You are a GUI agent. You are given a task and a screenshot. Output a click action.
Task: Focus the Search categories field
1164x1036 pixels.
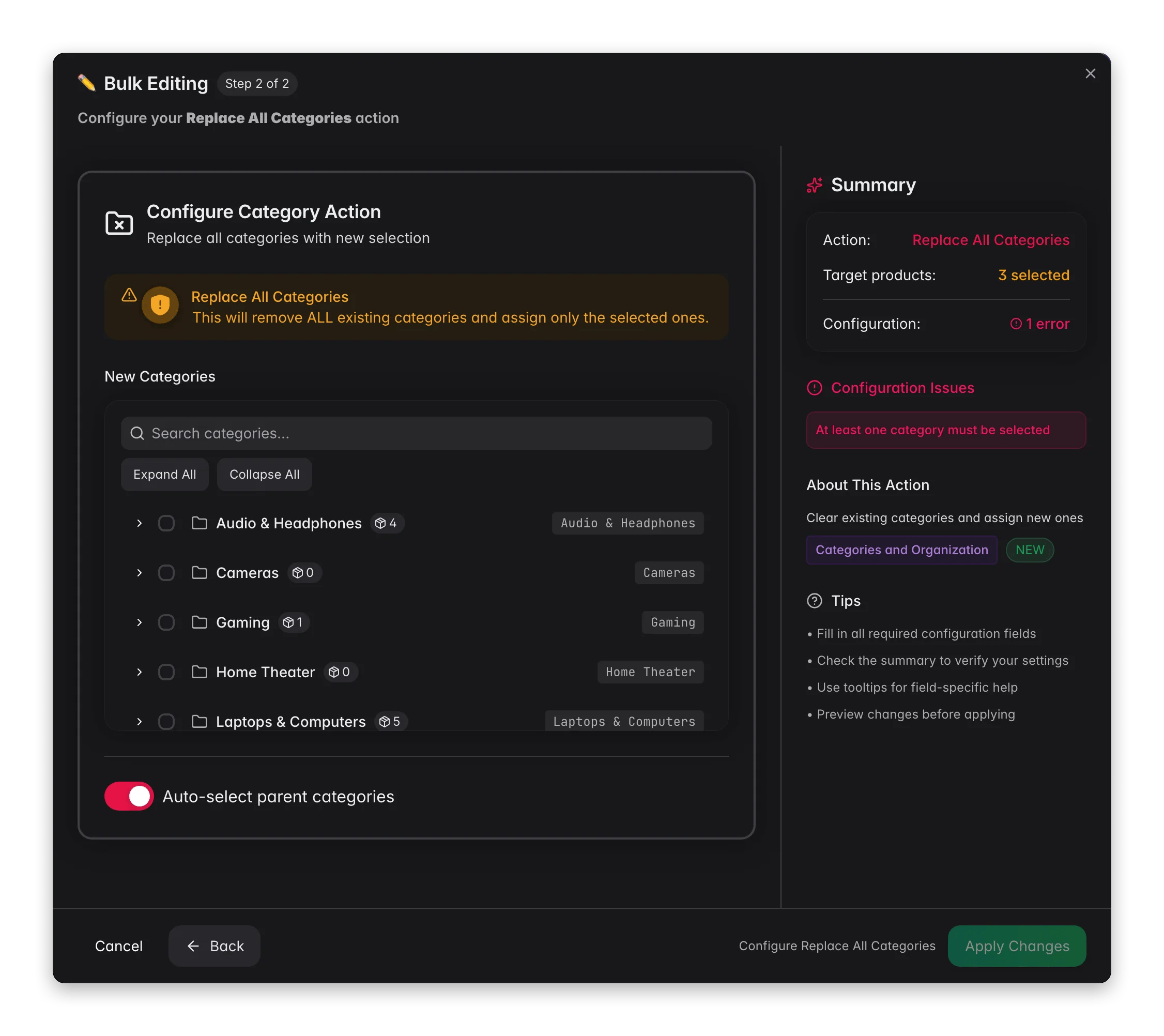click(x=416, y=433)
